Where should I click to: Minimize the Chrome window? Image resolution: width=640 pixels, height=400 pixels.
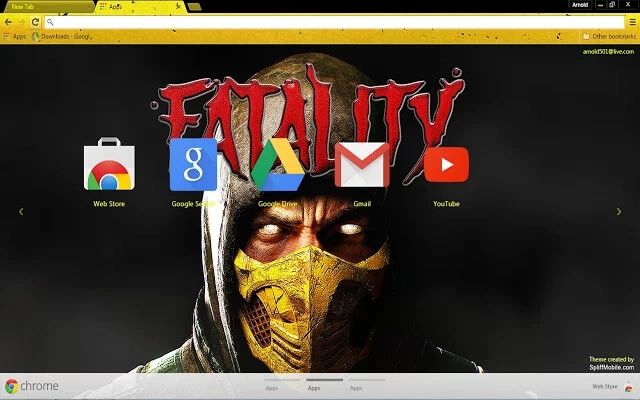pos(600,5)
